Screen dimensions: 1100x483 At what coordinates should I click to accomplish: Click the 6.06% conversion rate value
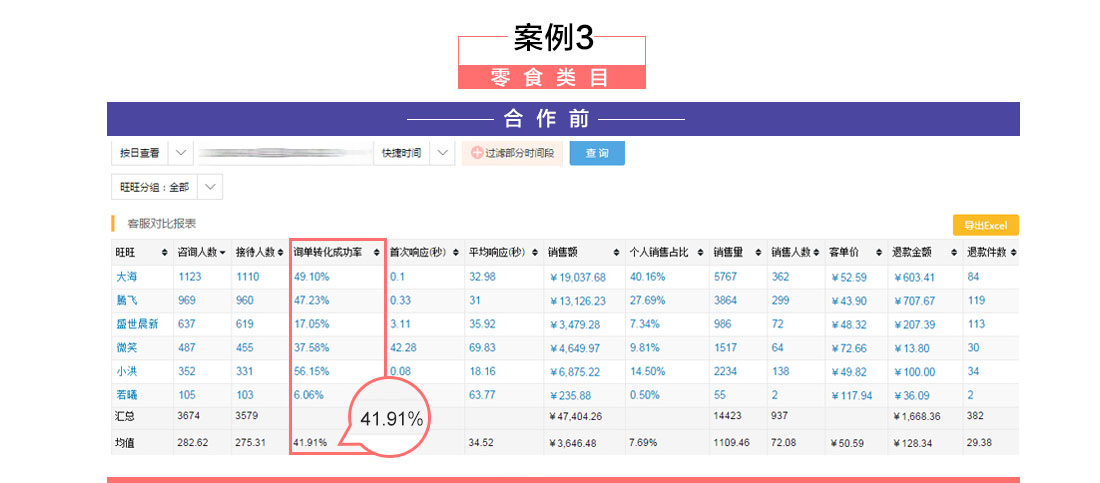pyautogui.click(x=309, y=395)
